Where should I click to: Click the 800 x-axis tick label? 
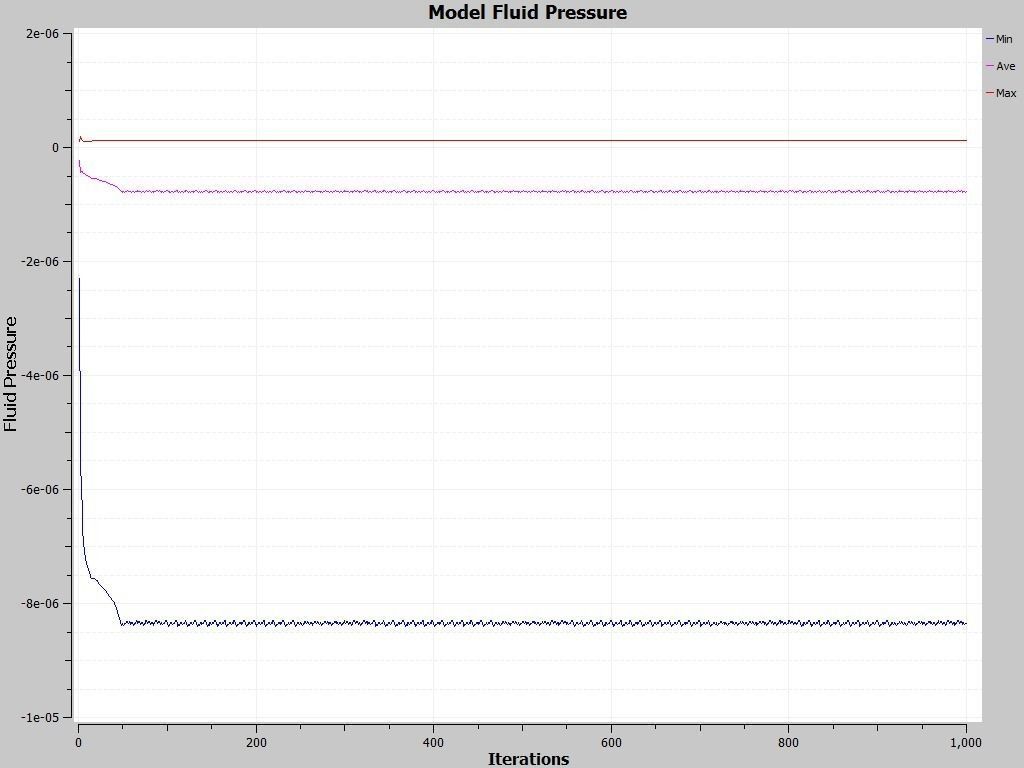point(788,743)
